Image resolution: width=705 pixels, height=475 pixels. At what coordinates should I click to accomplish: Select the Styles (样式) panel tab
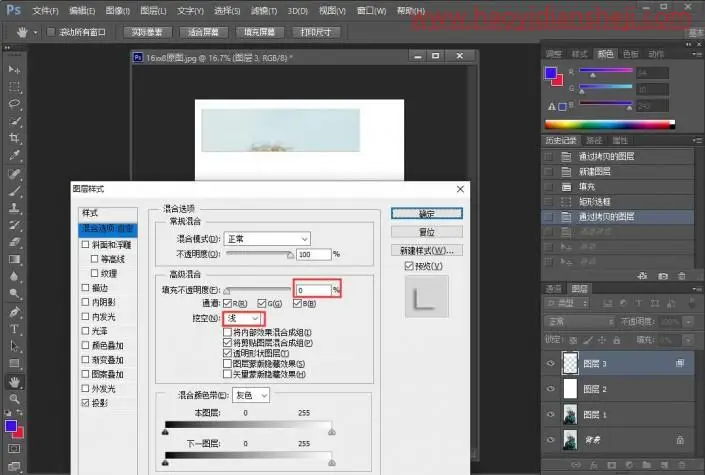(580, 54)
